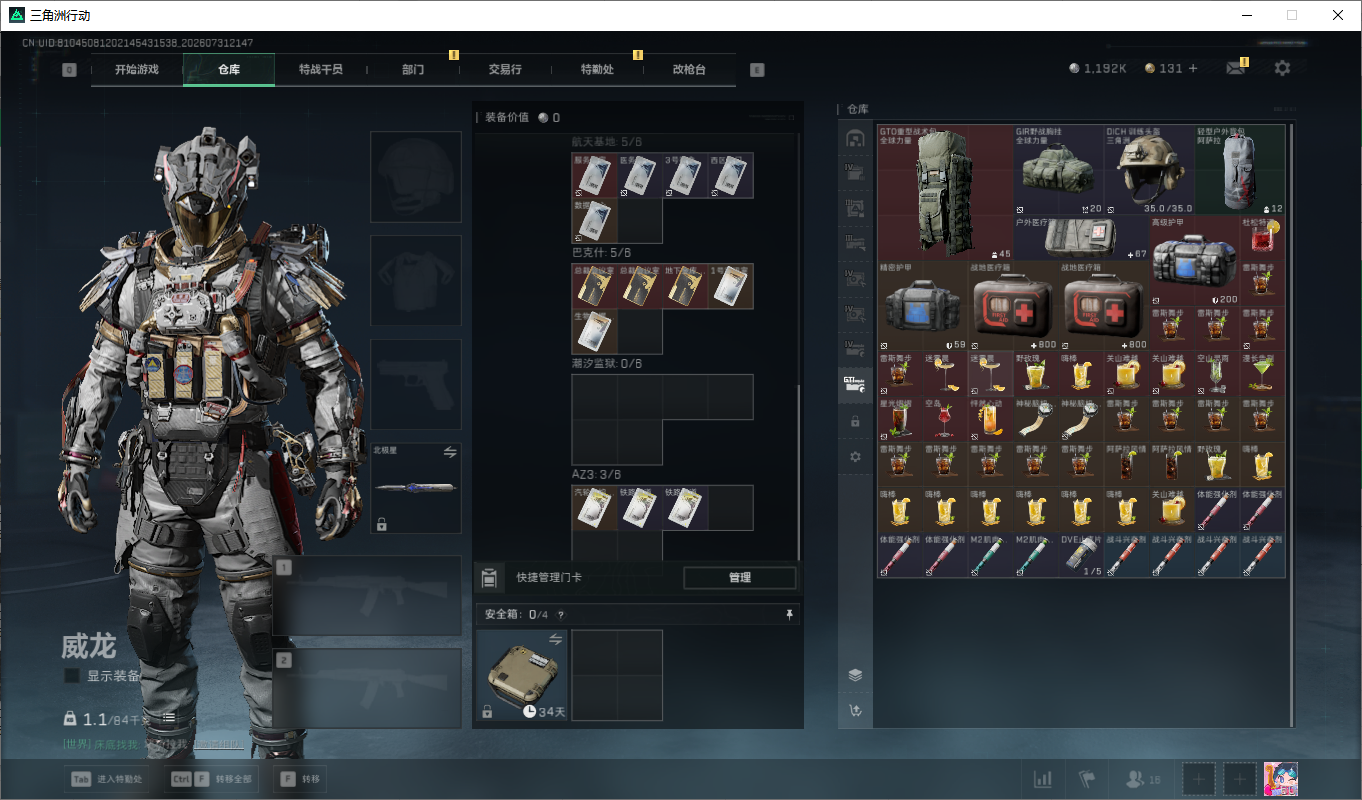Select the 精密护甲 repair kit item
1362x800 pixels.
click(x=923, y=306)
